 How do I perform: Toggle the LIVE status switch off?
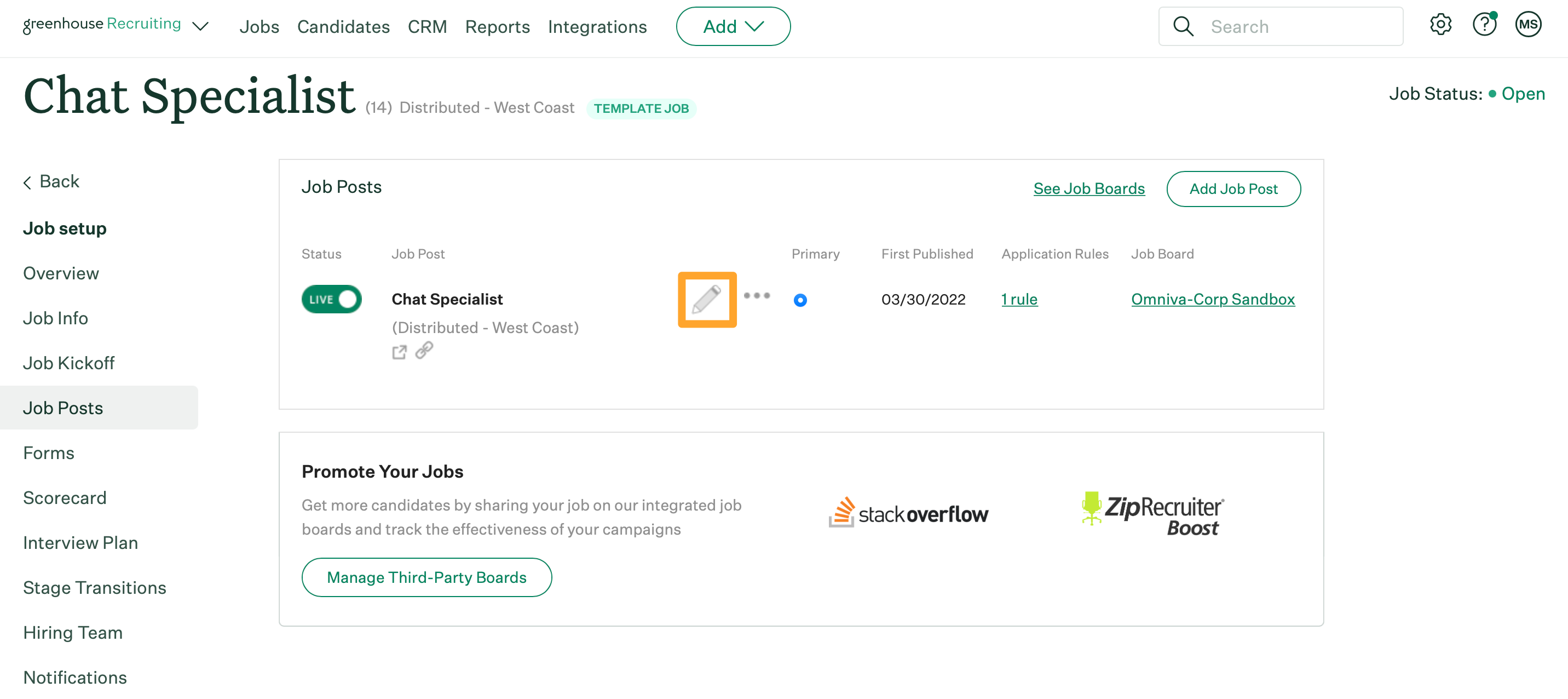pos(332,300)
